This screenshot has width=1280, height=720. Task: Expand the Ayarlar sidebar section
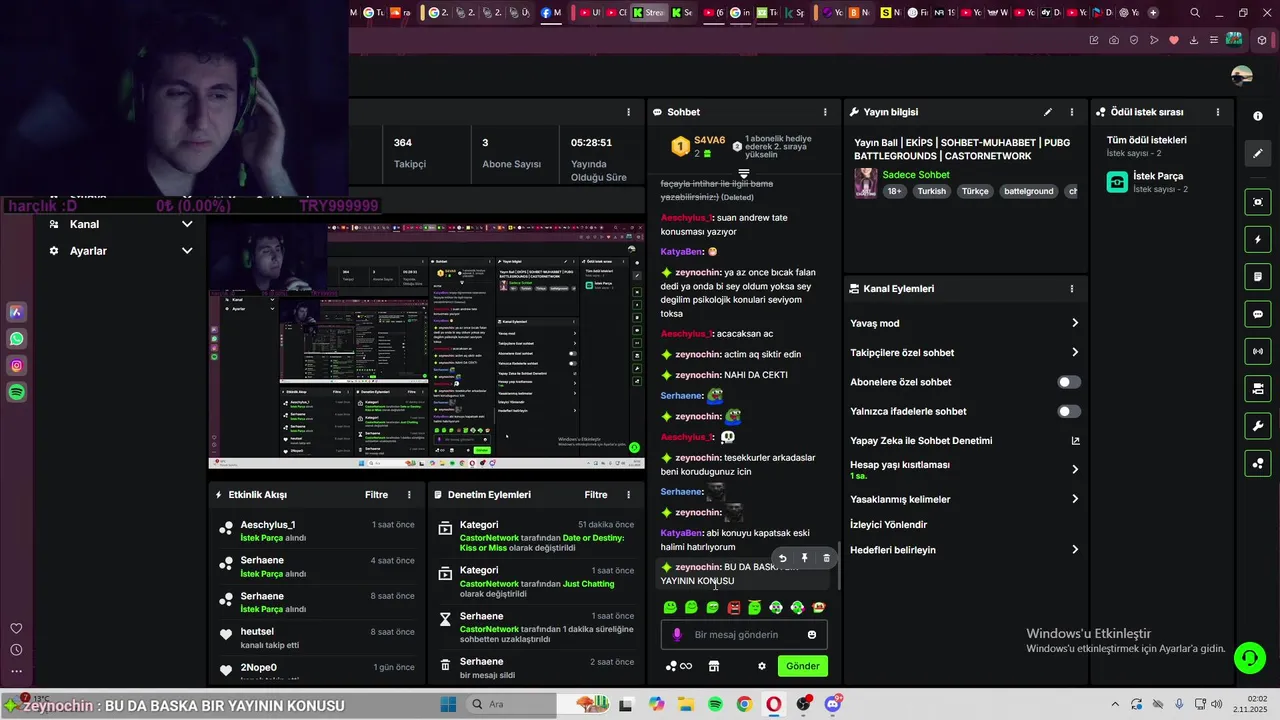[x=121, y=251]
